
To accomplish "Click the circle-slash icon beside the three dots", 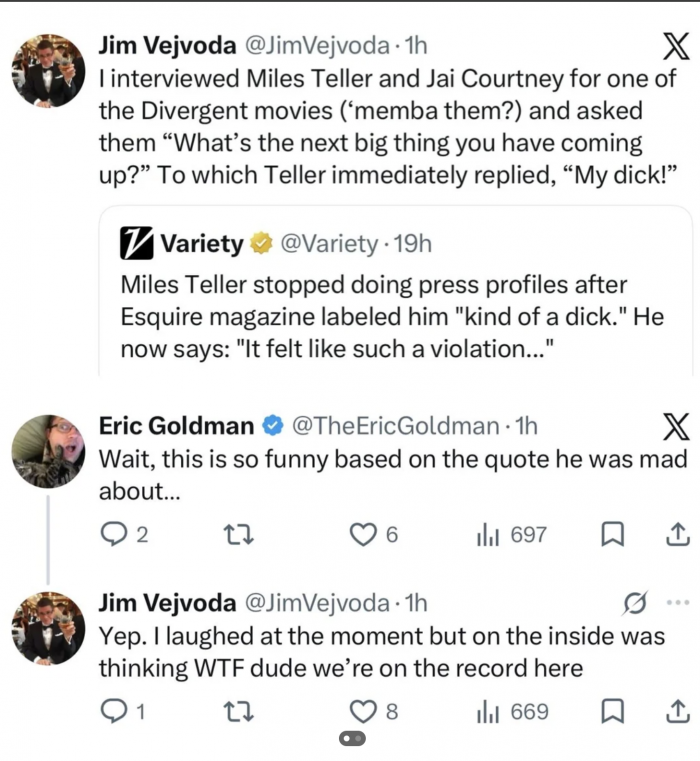I will click(634, 603).
